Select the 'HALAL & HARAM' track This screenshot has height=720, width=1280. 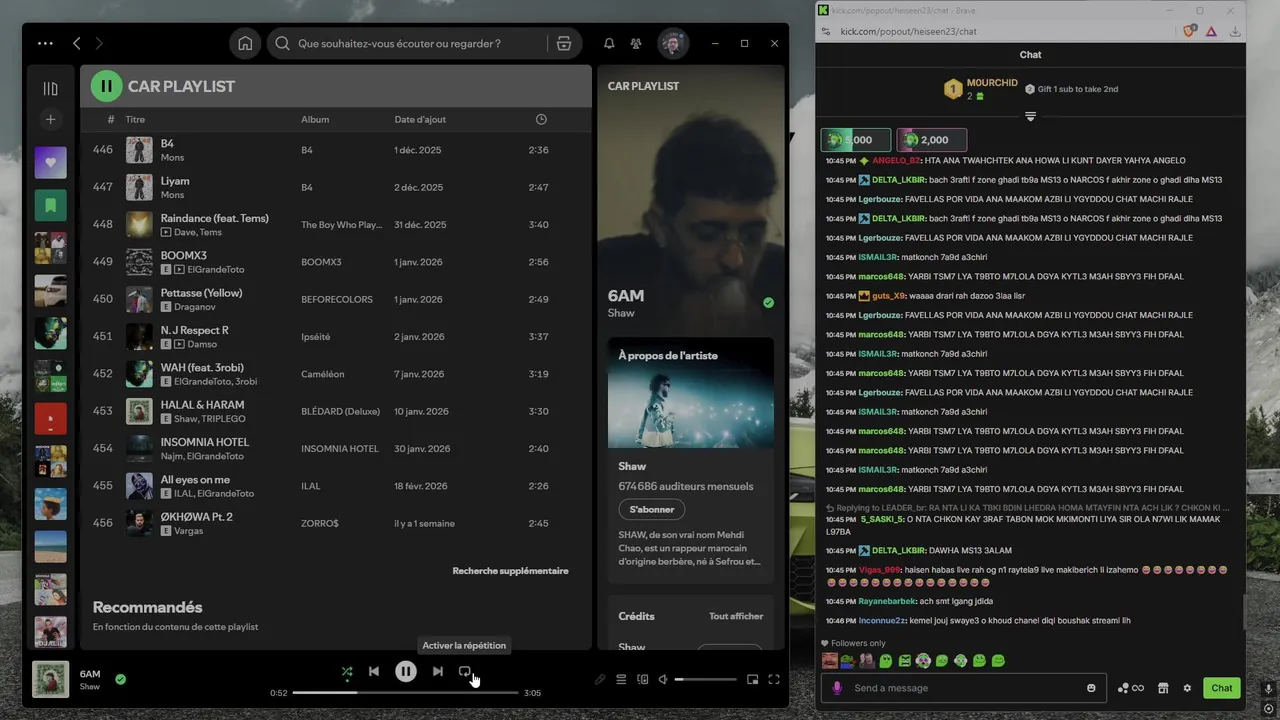coord(336,411)
